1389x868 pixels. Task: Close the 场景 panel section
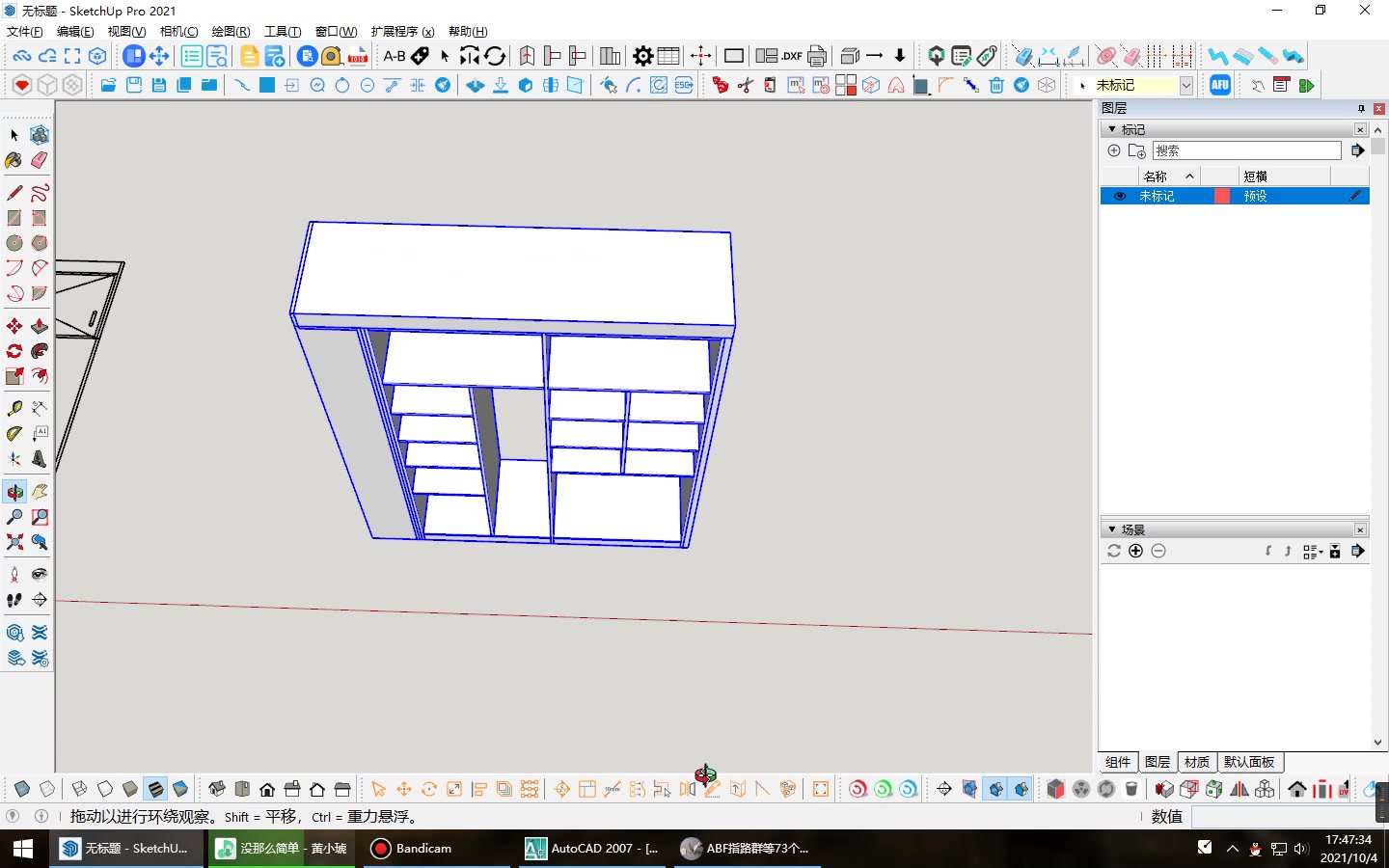click(1360, 529)
